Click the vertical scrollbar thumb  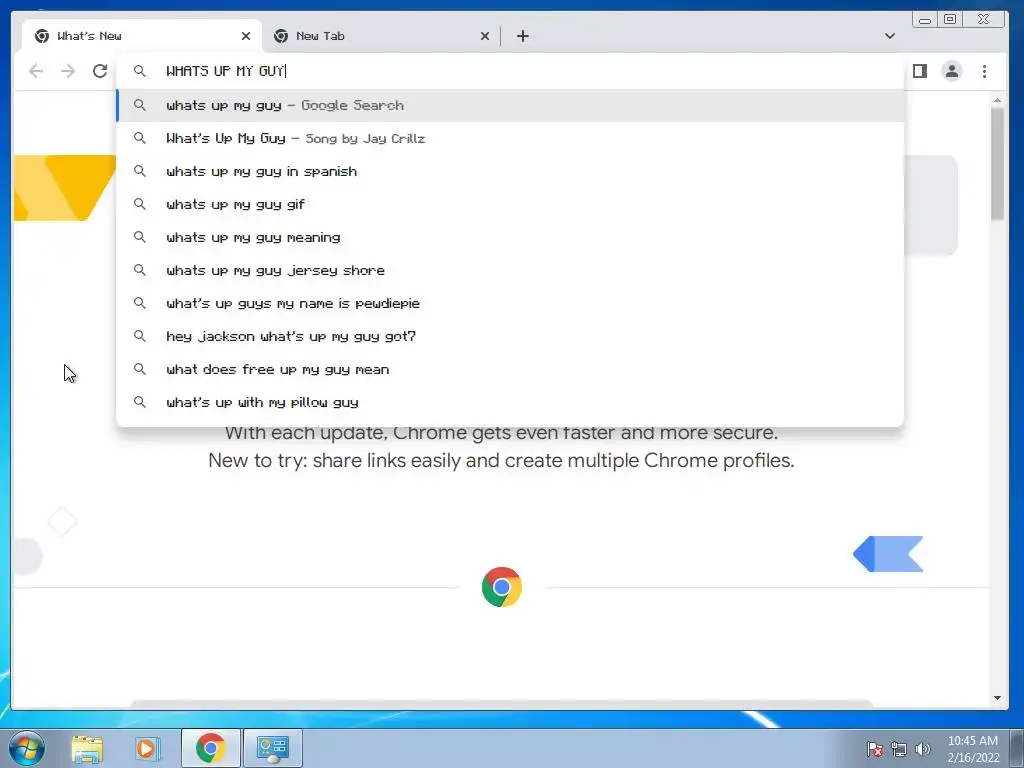pyautogui.click(x=997, y=163)
